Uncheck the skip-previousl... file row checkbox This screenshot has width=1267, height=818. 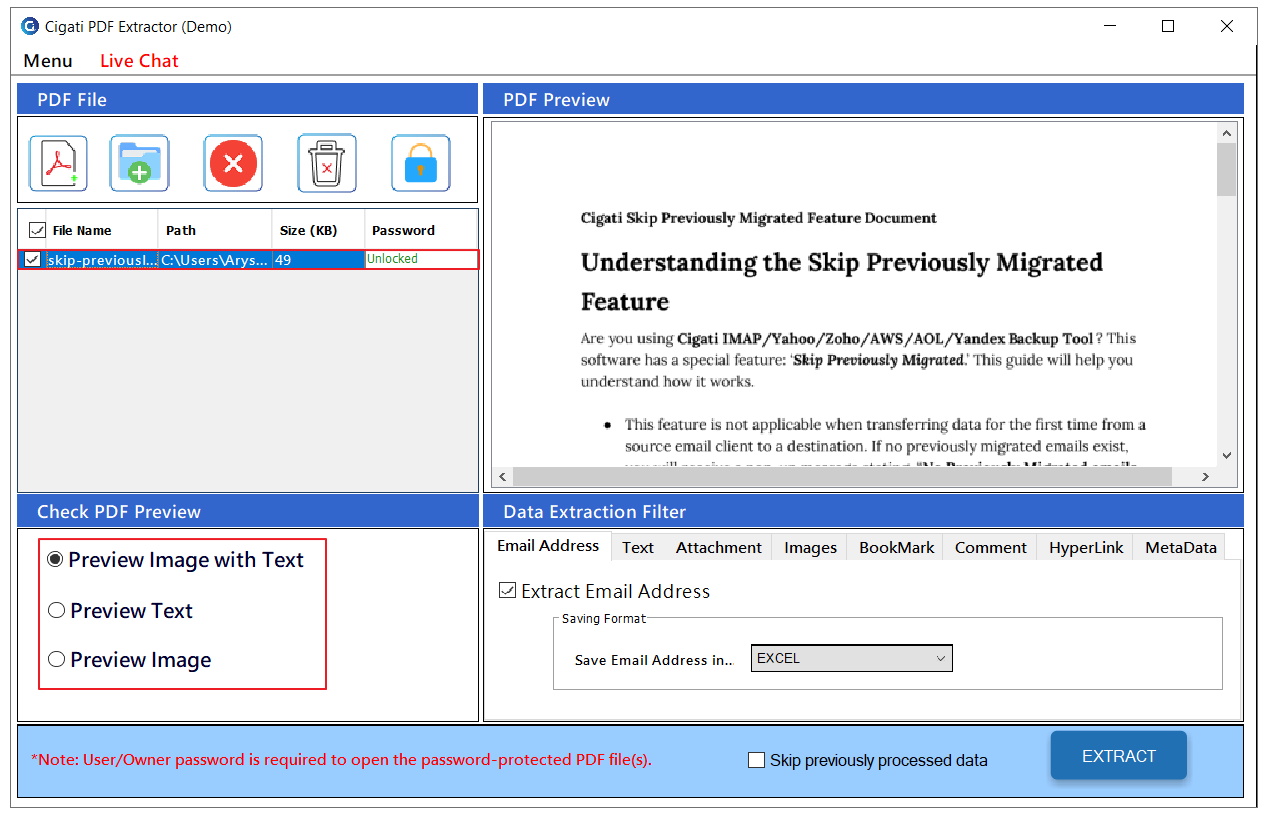[33, 260]
